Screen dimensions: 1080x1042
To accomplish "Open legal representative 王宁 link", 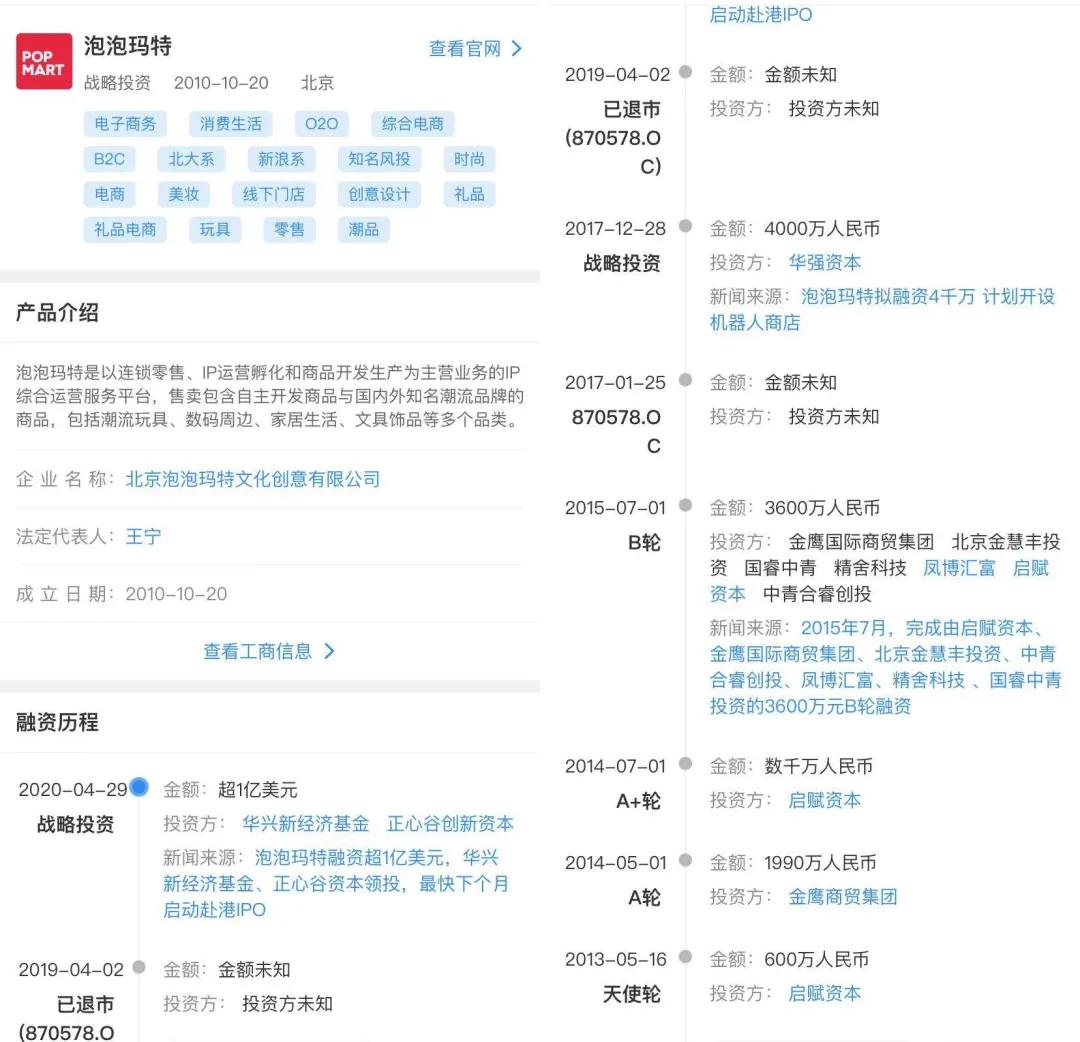I will 143,536.
